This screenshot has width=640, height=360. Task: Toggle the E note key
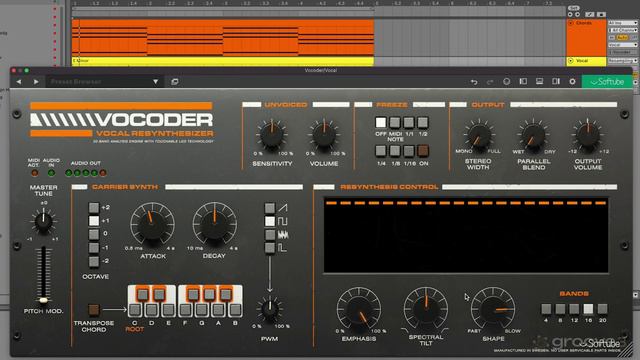pyautogui.click(x=168, y=310)
